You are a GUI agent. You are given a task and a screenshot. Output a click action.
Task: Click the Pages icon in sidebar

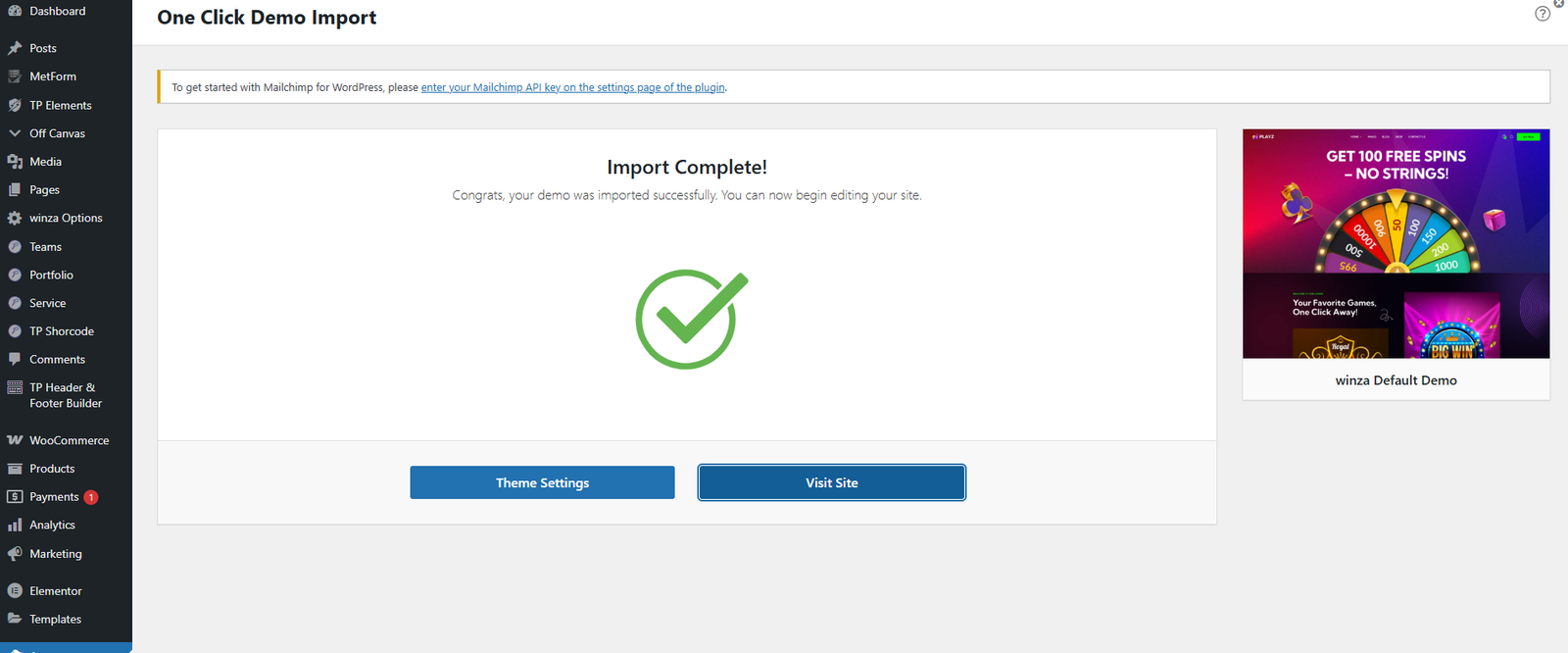coord(15,190)
